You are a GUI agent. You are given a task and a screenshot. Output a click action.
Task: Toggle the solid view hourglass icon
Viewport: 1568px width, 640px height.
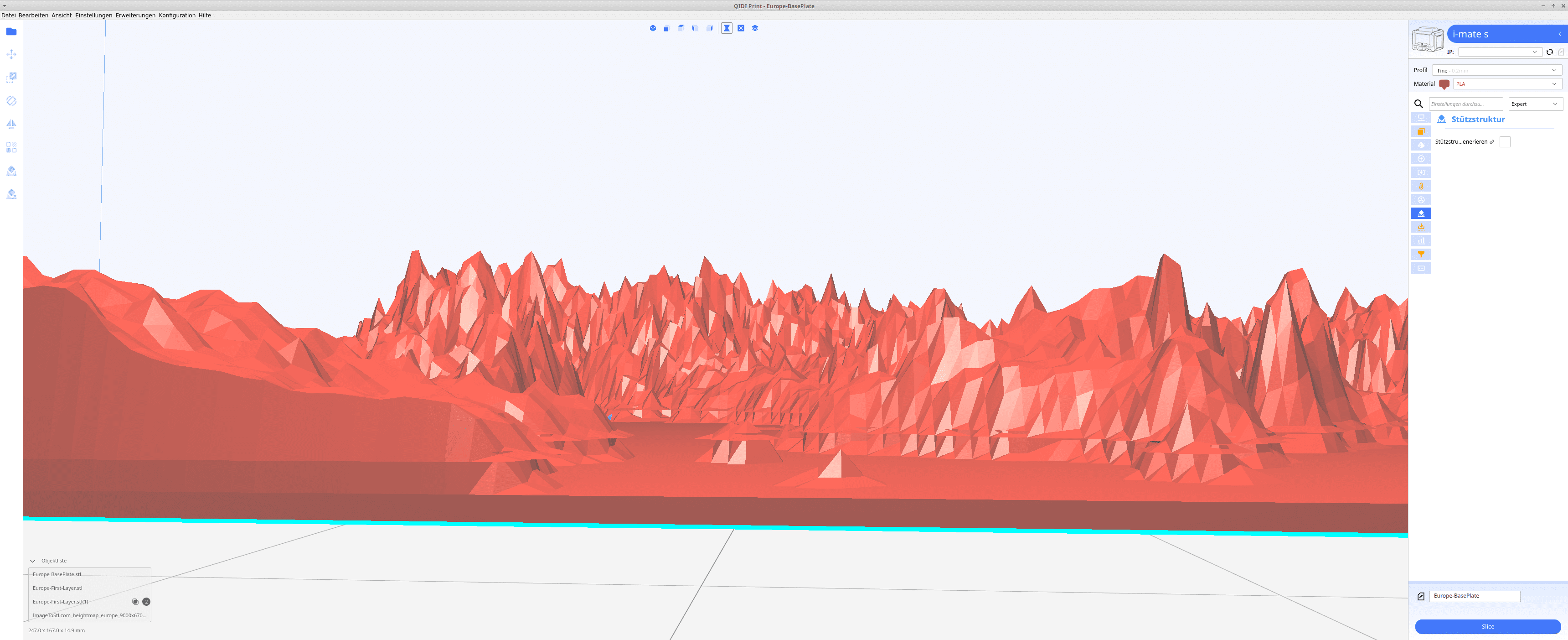pos(727,28)
